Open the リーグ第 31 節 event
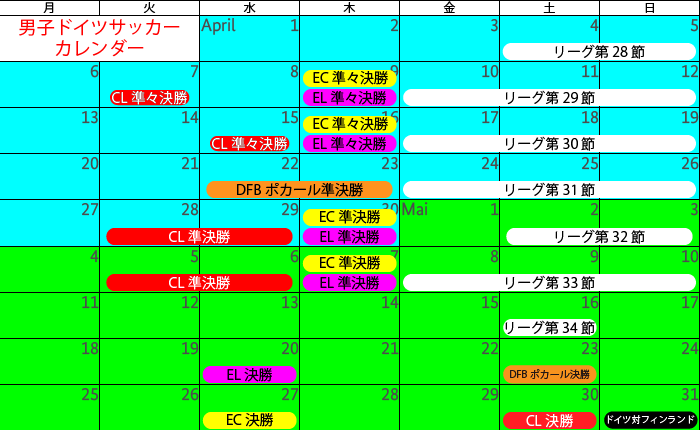The width and height of the screenshot is (700, 430). pyautogui.click(x=549, y=189)
